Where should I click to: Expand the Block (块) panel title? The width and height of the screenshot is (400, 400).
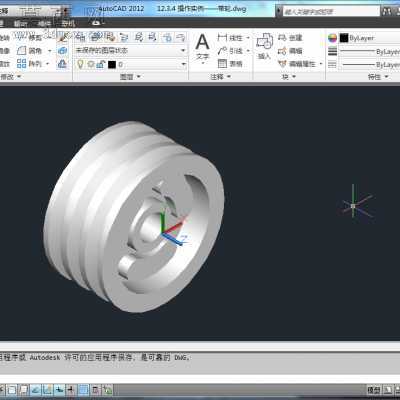point(289,77)
